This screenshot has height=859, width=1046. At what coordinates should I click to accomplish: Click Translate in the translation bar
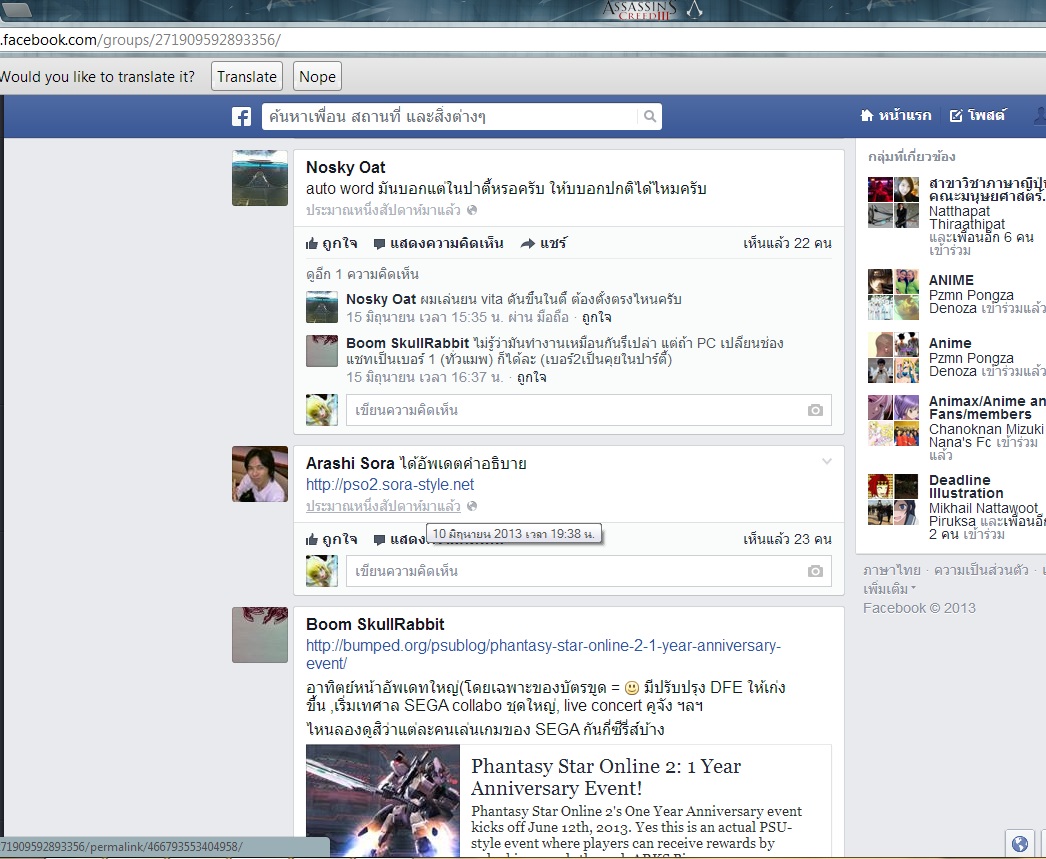coord(247,77)
